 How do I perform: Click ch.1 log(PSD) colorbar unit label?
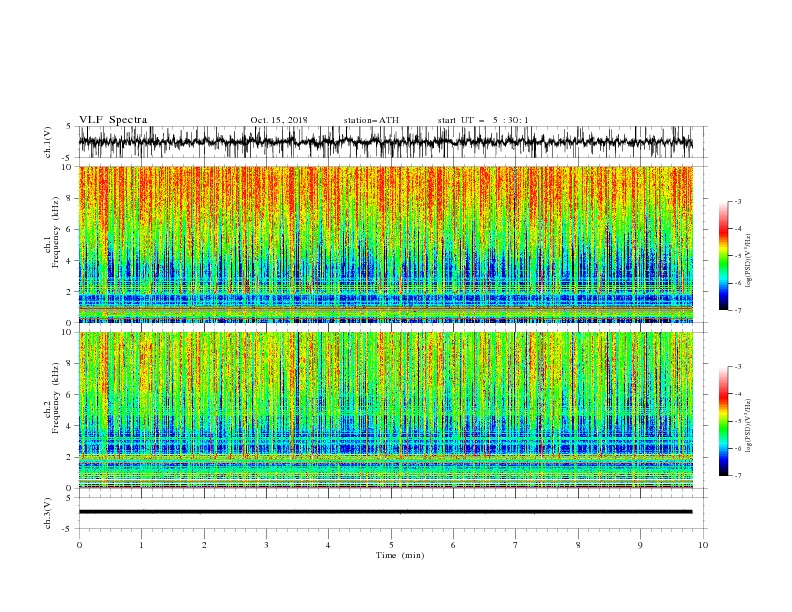coord(749,261)
